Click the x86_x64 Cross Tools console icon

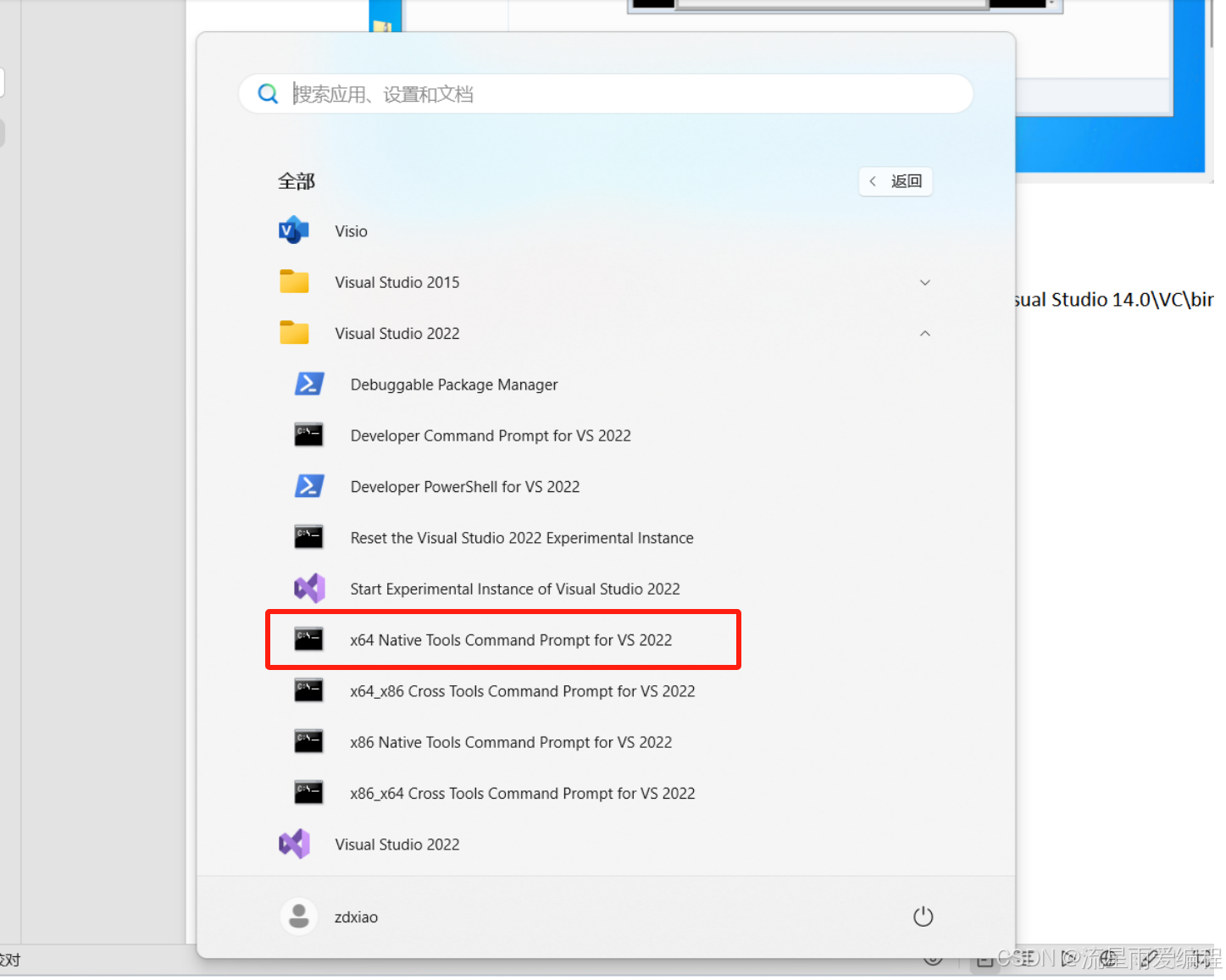[308, 792]
